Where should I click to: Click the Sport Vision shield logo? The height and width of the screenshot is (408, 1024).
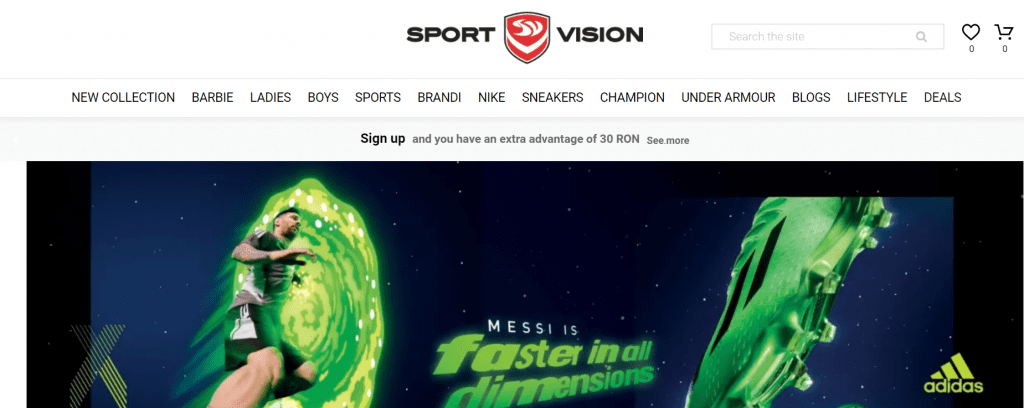coord(526,37)
